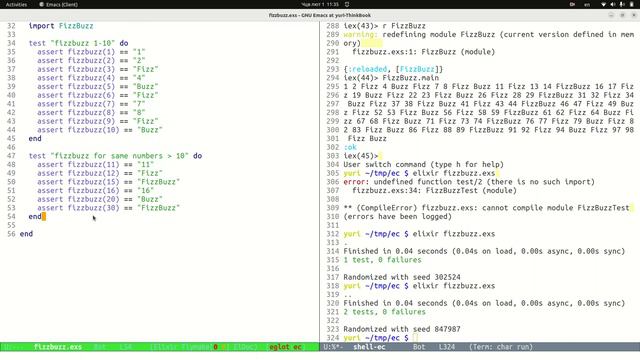Click '{:reloaded, [FizzBuzz]}' output line
This screenshot has height=360, width=640.
click(393, 69)
